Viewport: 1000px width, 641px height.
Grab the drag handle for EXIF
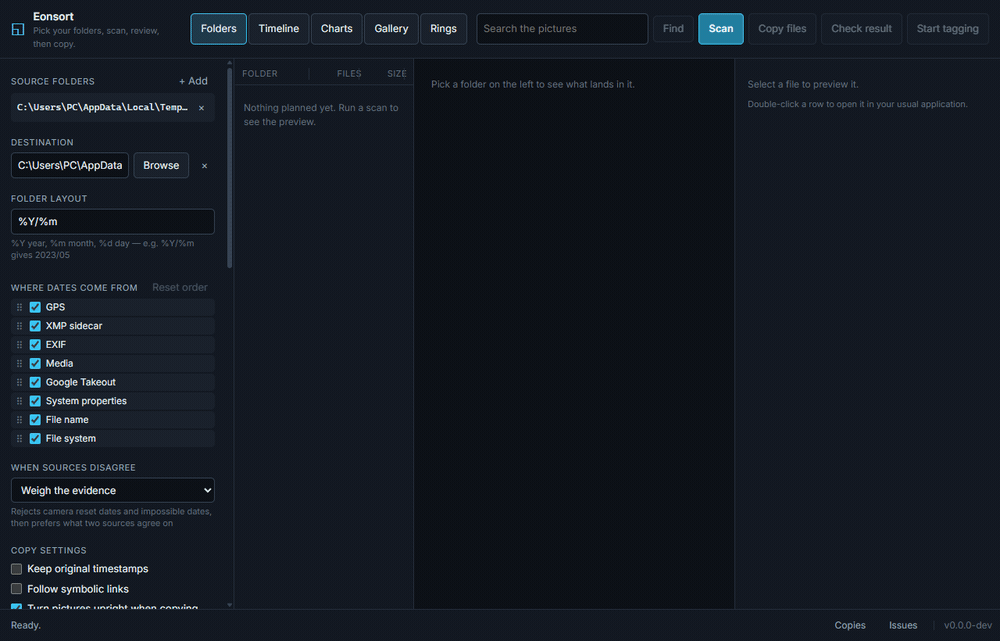[19, 345]
